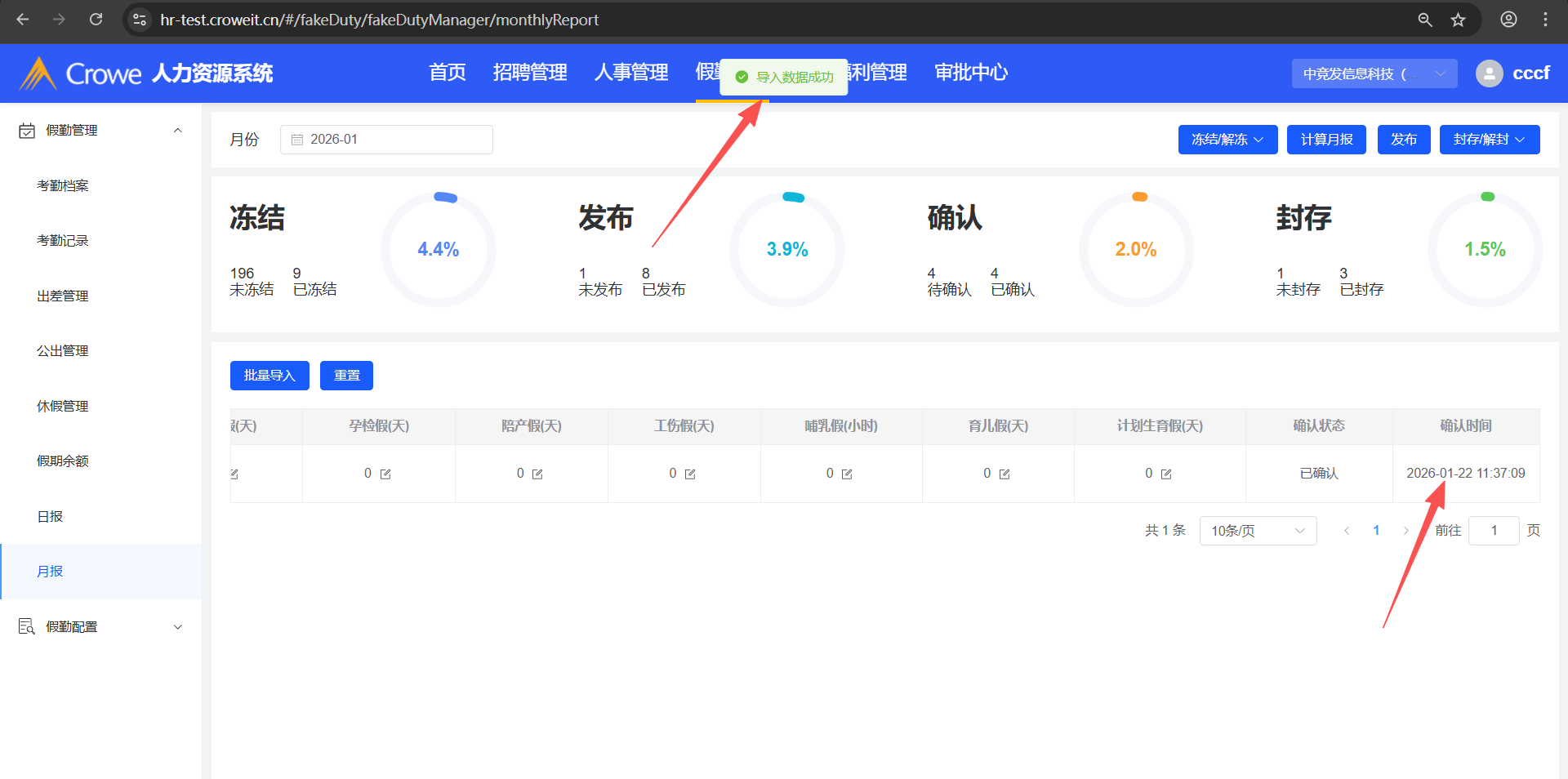Click the 月份 date picker field

coord(386,140)
